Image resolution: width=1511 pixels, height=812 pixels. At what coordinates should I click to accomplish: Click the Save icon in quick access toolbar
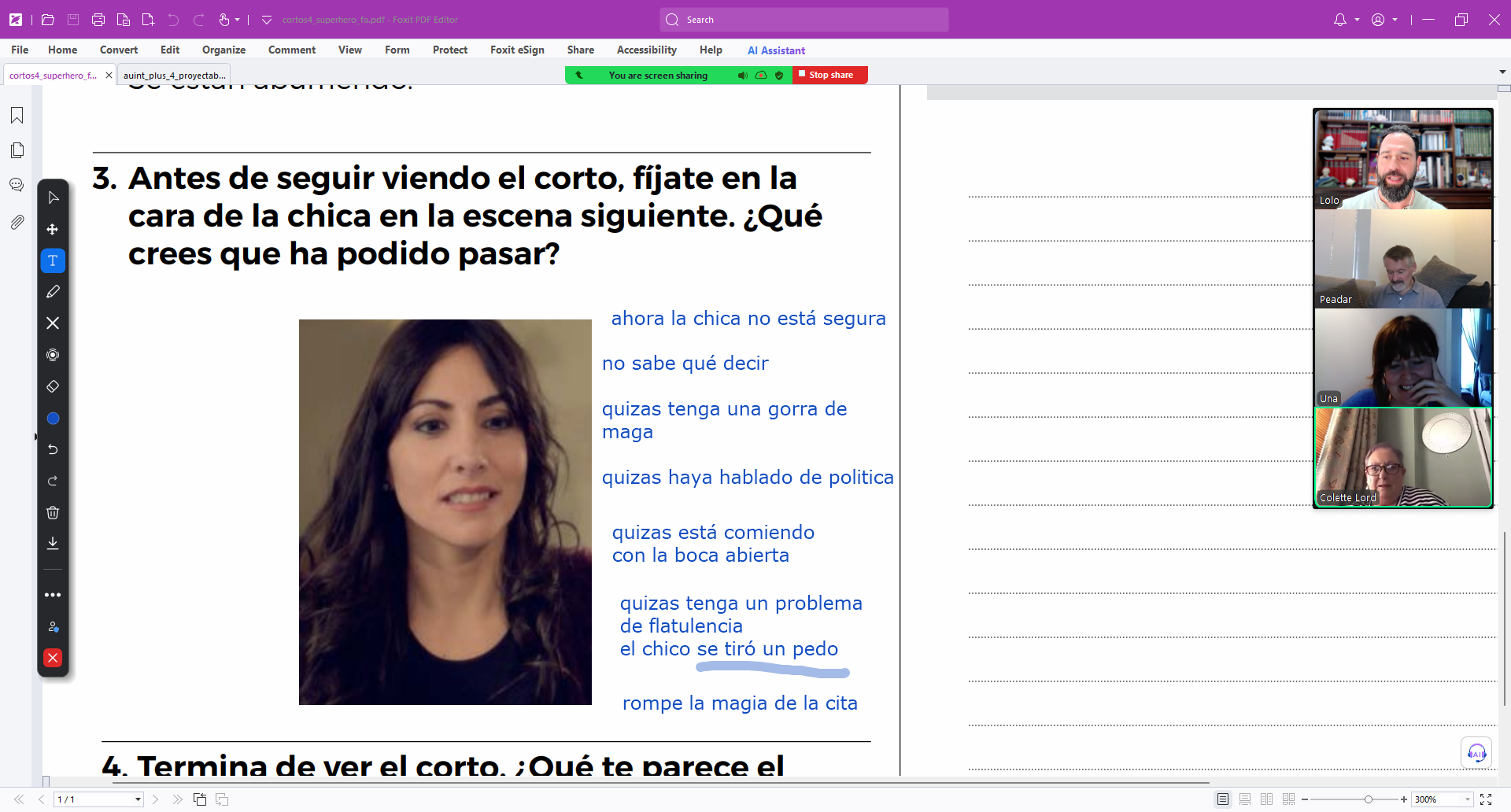coord(73,20)
